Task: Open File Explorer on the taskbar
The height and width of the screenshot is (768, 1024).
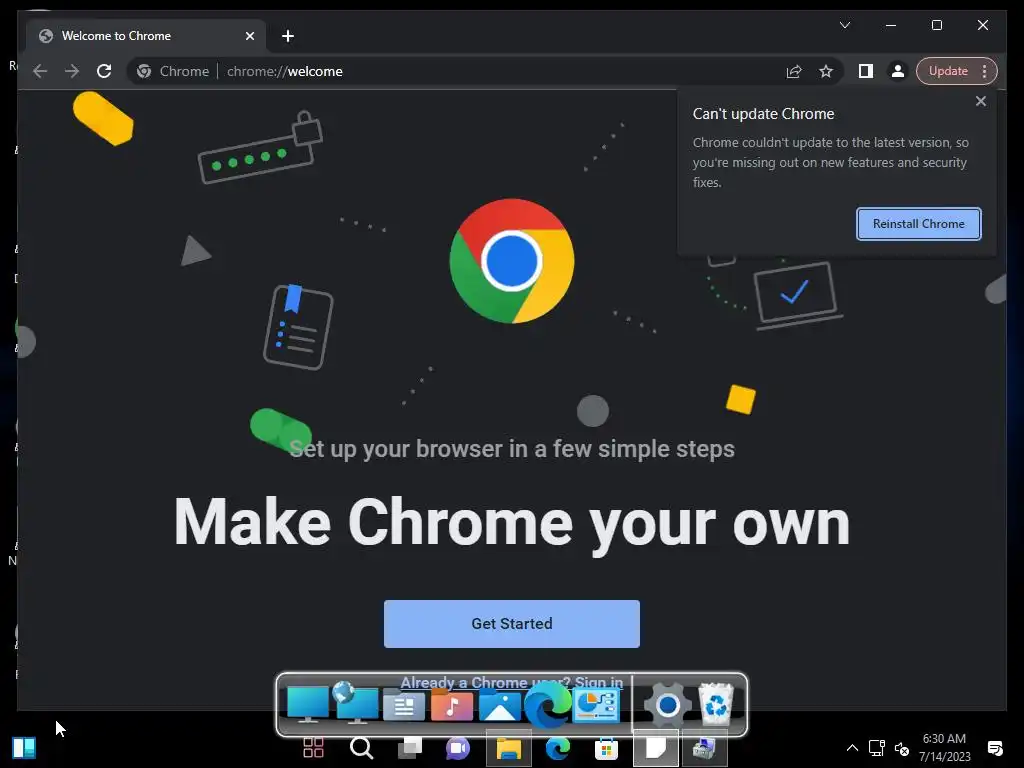Action: click(508, 748)
